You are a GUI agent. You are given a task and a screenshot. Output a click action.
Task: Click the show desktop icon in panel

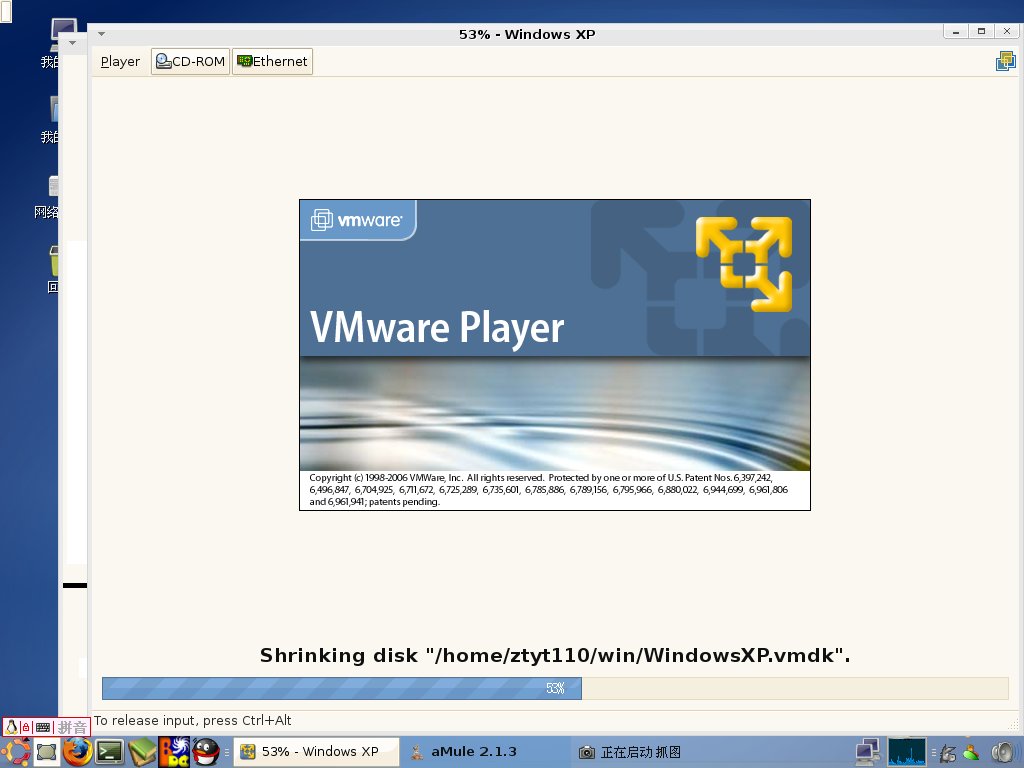47,752
